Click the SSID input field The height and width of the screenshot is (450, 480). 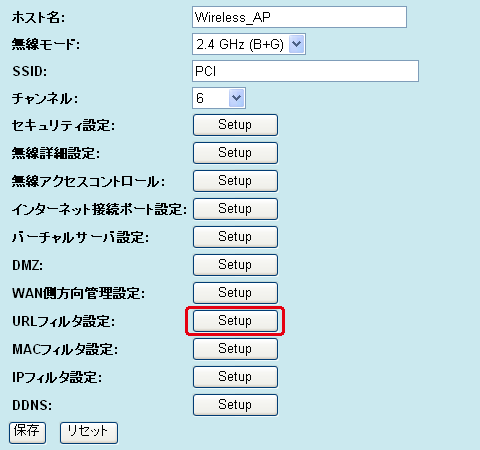pyautogui.click(x=305, y=71)
